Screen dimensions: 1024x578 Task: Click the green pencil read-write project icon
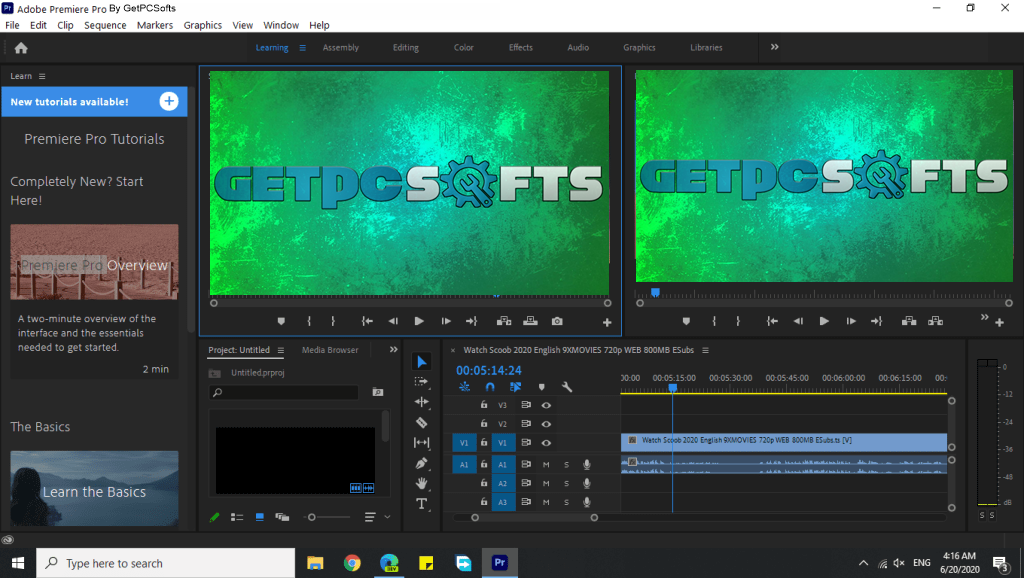point(214,517)
